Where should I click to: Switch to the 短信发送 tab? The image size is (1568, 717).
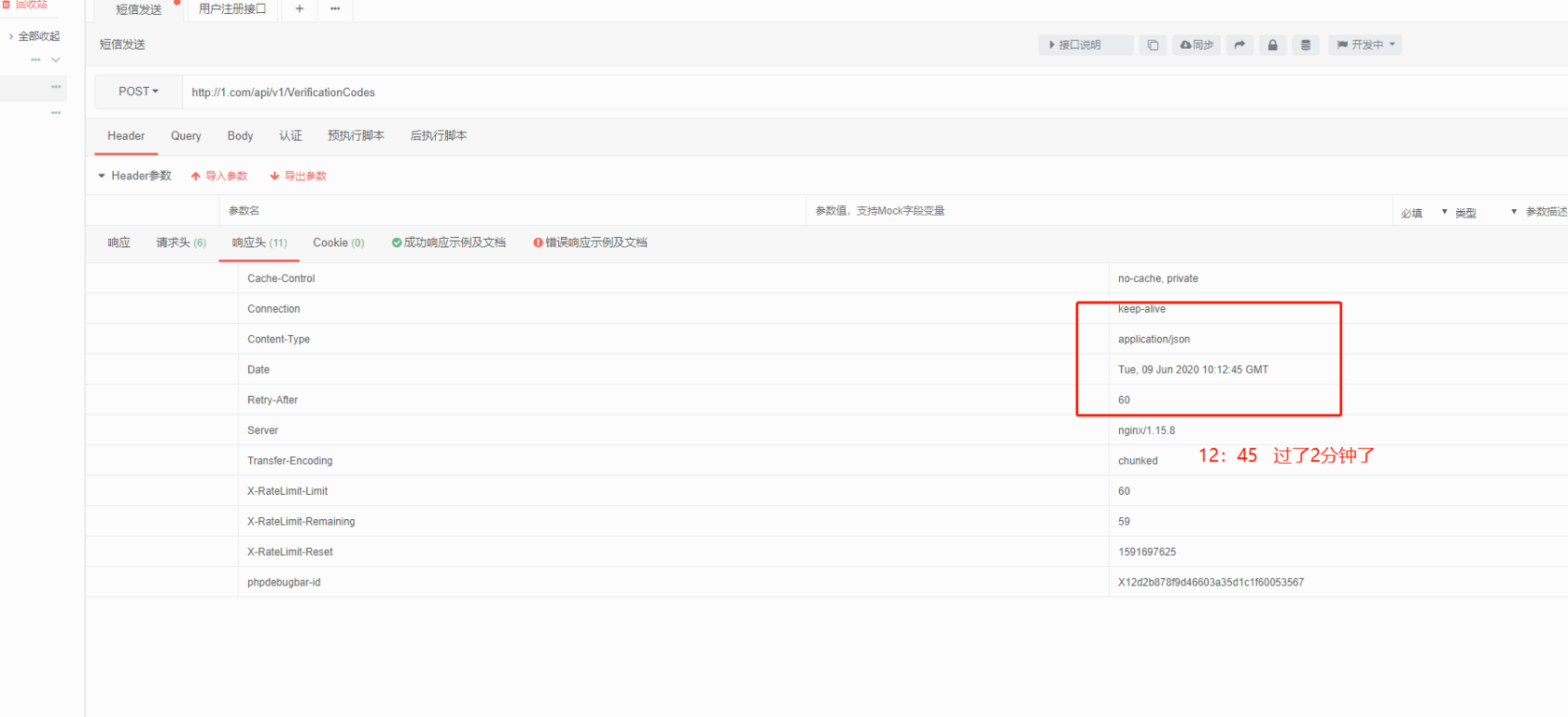pyautogui.click(x=139, y=9)
